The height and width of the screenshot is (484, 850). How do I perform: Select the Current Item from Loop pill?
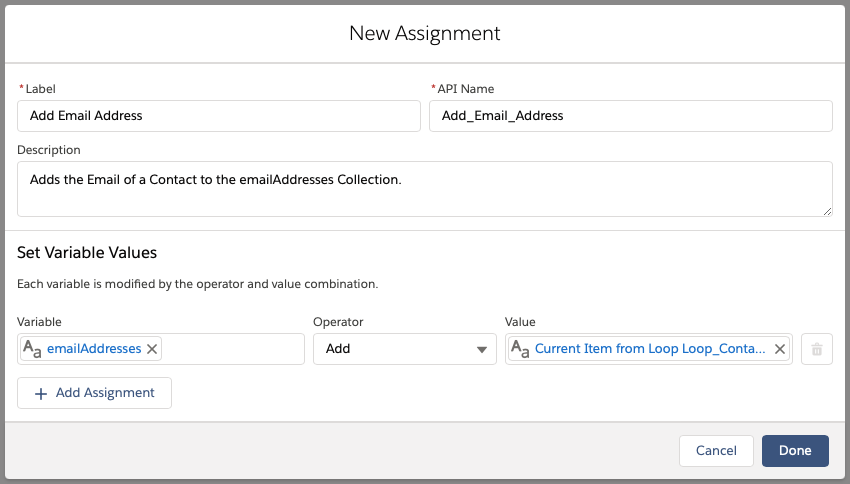[650, 349]
